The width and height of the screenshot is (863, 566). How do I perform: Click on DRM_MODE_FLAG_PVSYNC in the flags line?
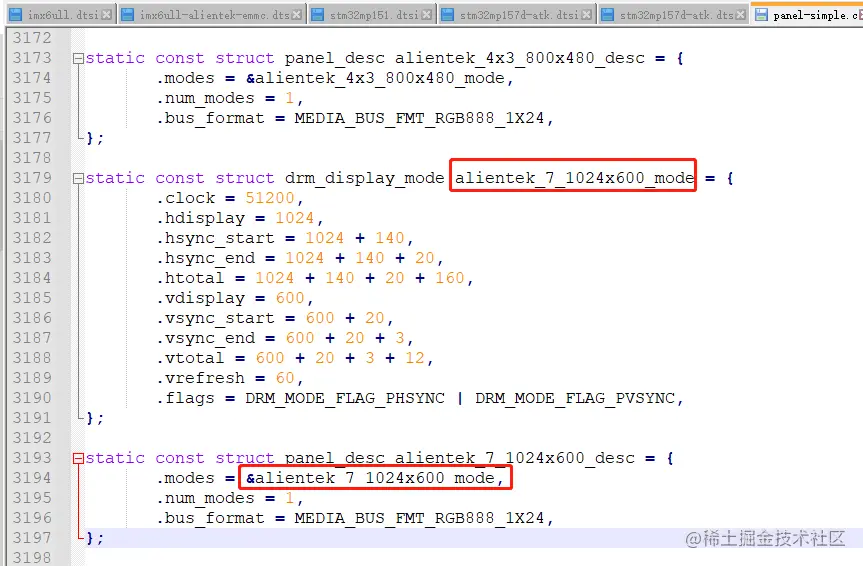(x=575, y=398)
